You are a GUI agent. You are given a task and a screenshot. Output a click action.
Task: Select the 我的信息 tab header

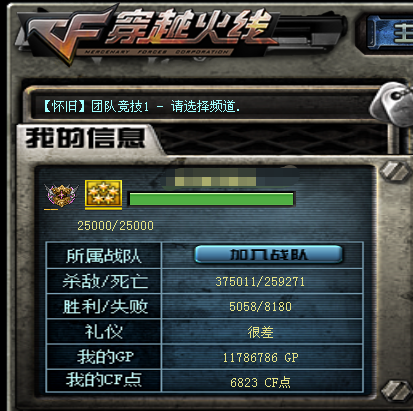coord(85,138)
